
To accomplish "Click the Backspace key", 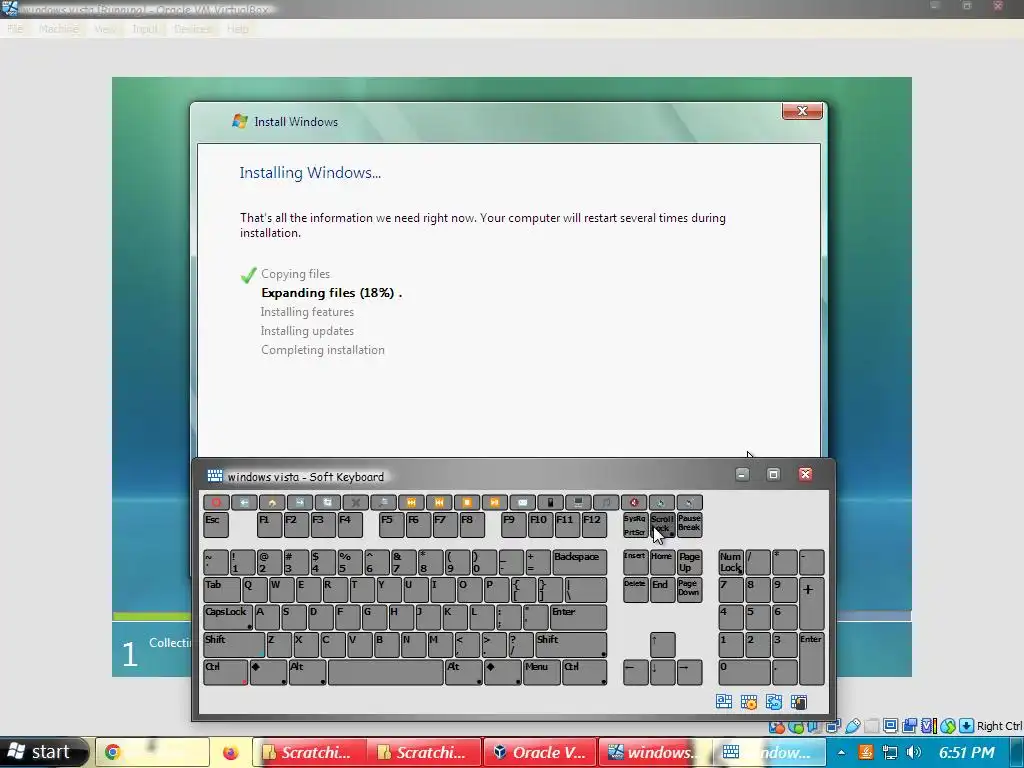I will 579,562.
